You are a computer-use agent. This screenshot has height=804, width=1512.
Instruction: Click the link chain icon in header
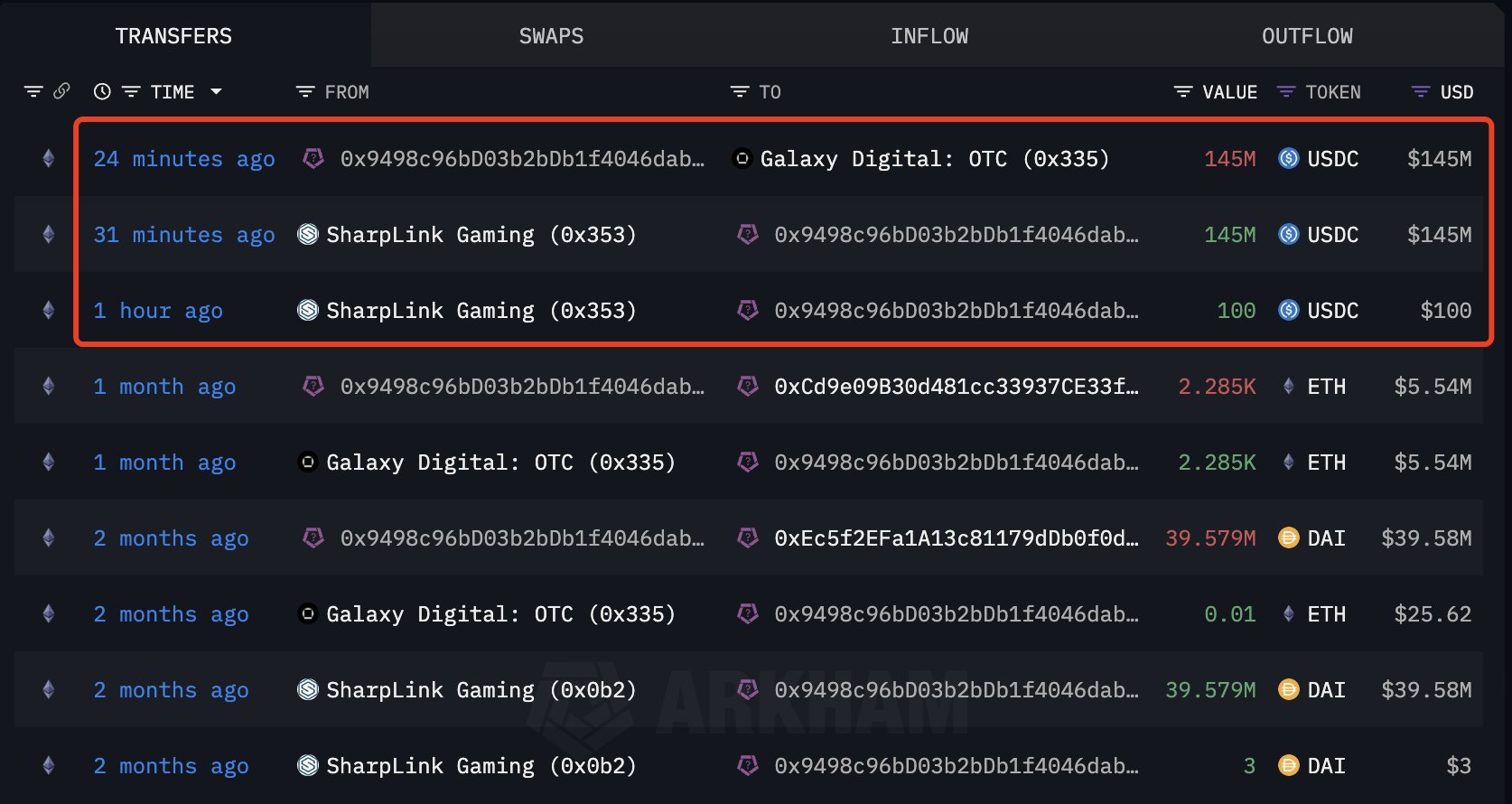61,91
